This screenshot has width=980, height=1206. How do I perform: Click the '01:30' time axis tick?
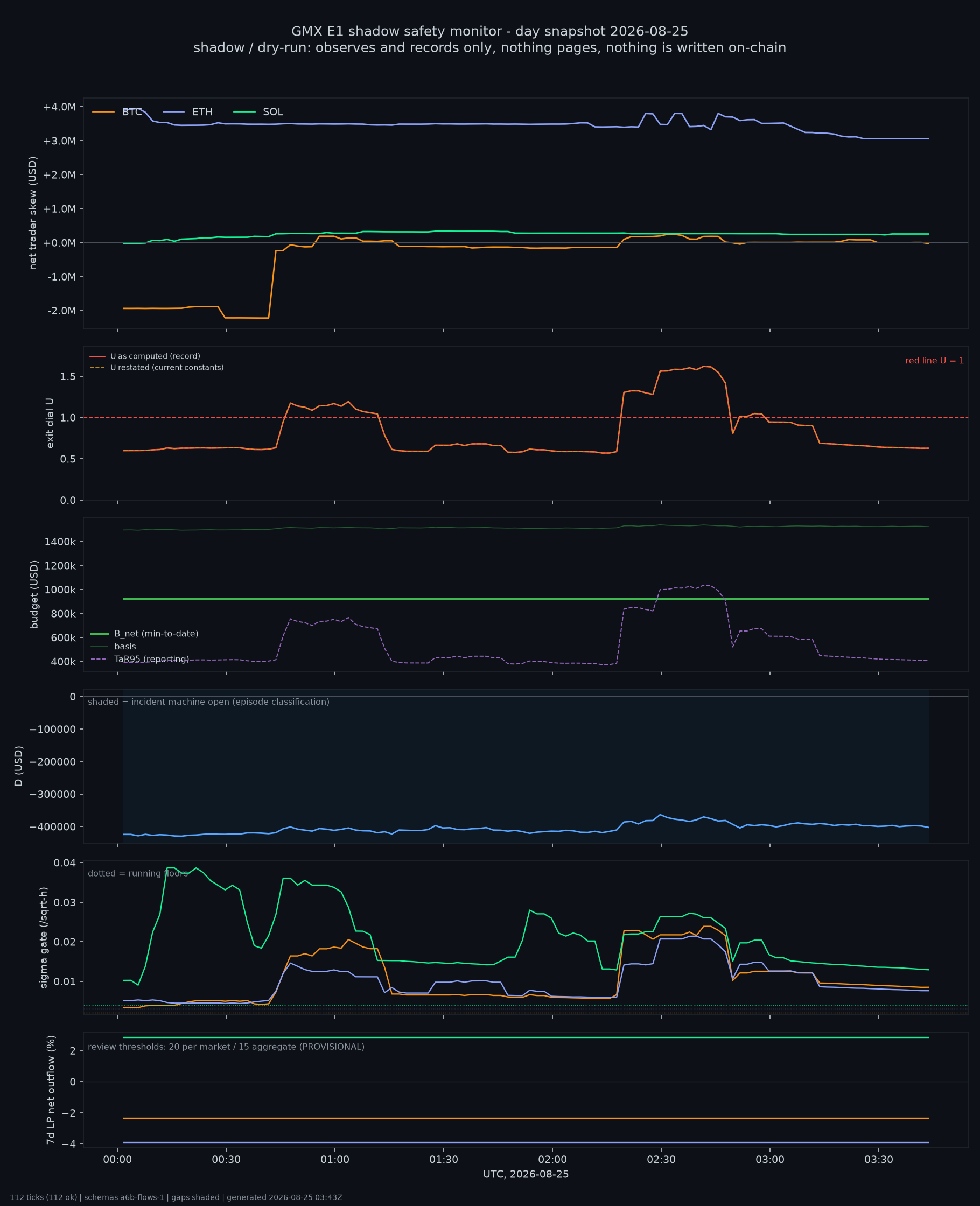tap(444, 1160)
